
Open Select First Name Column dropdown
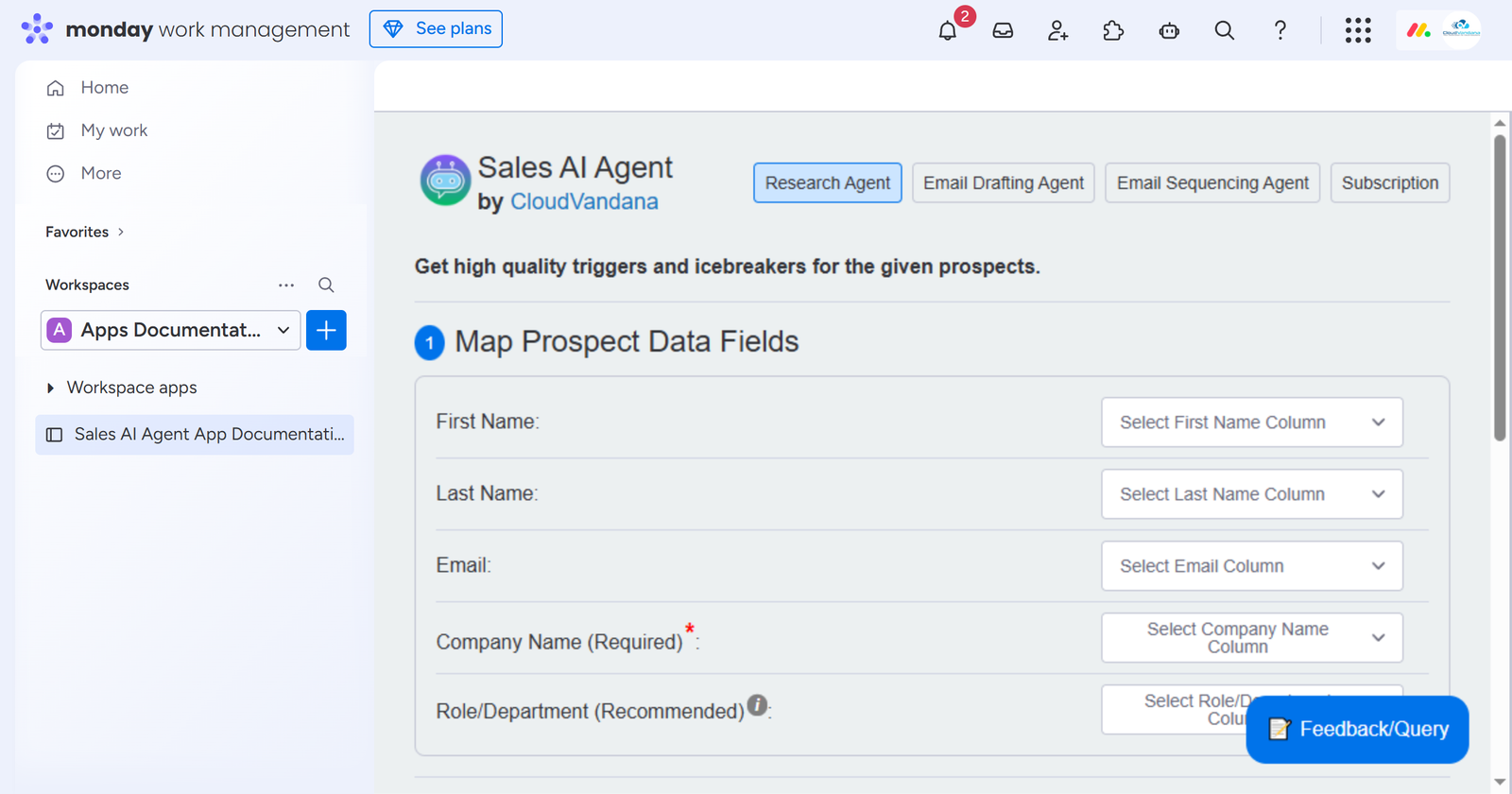1252,423
